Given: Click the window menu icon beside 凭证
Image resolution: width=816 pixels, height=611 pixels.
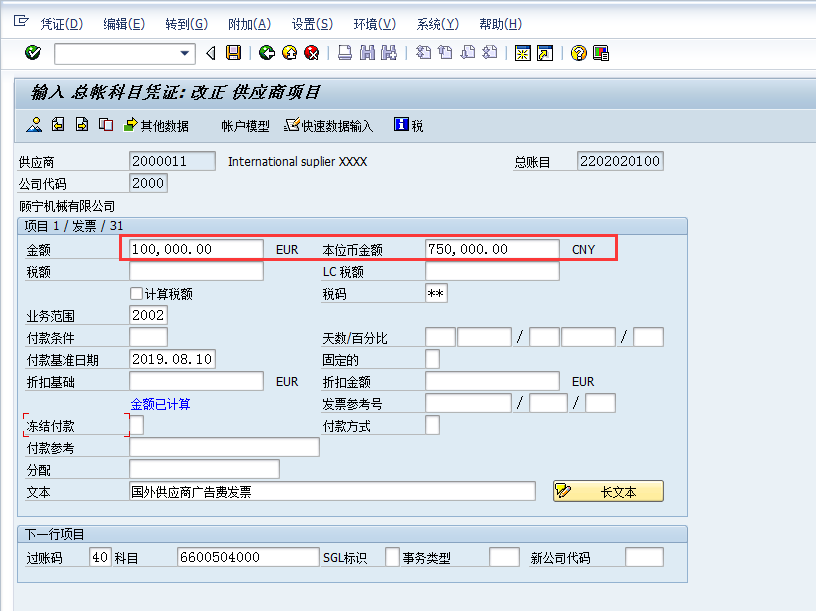Looking at the screenshot, I should [21, 21].
